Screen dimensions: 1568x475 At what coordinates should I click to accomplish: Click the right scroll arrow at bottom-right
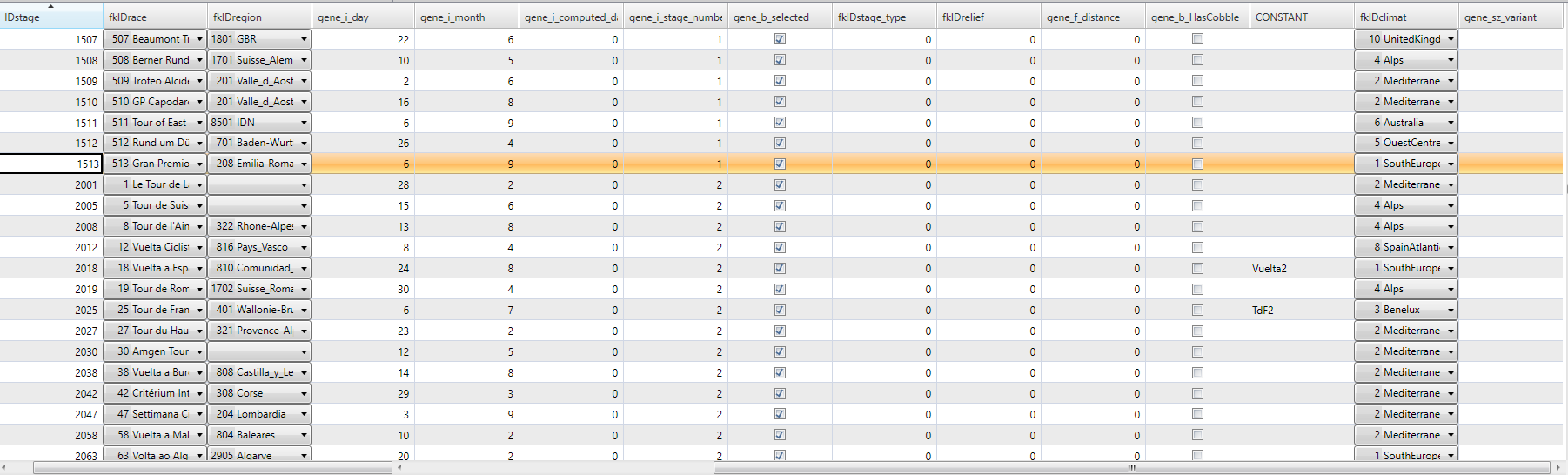click(x=1558, y=468)
